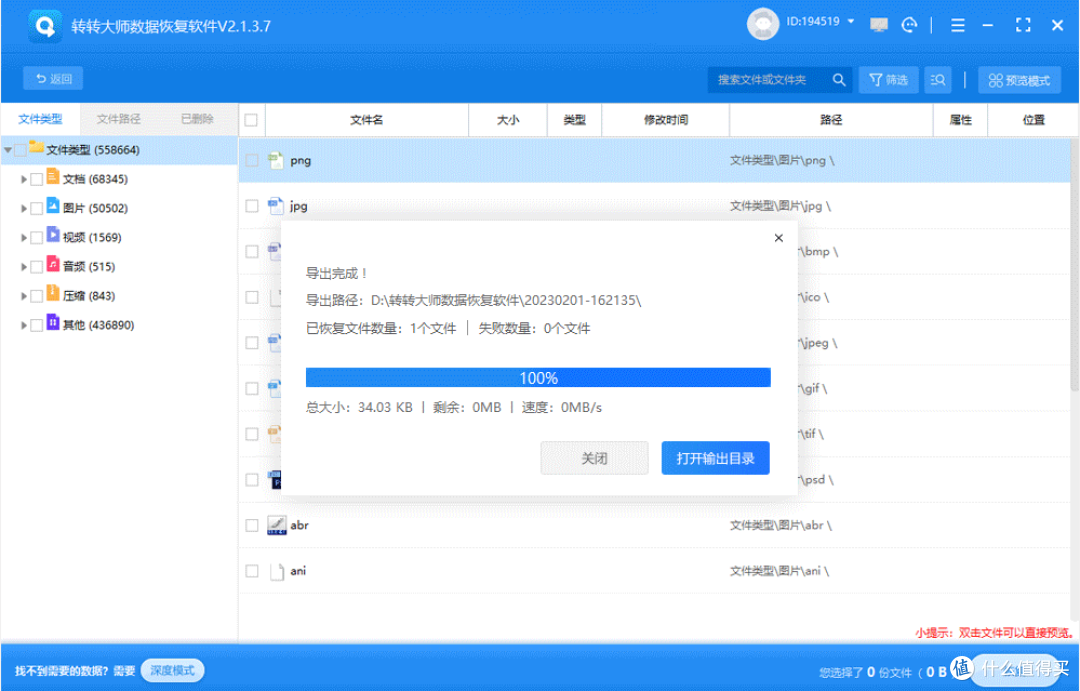Click the app logo icon in title bar
1080x691 pixels.
click(x=45, y=26)
